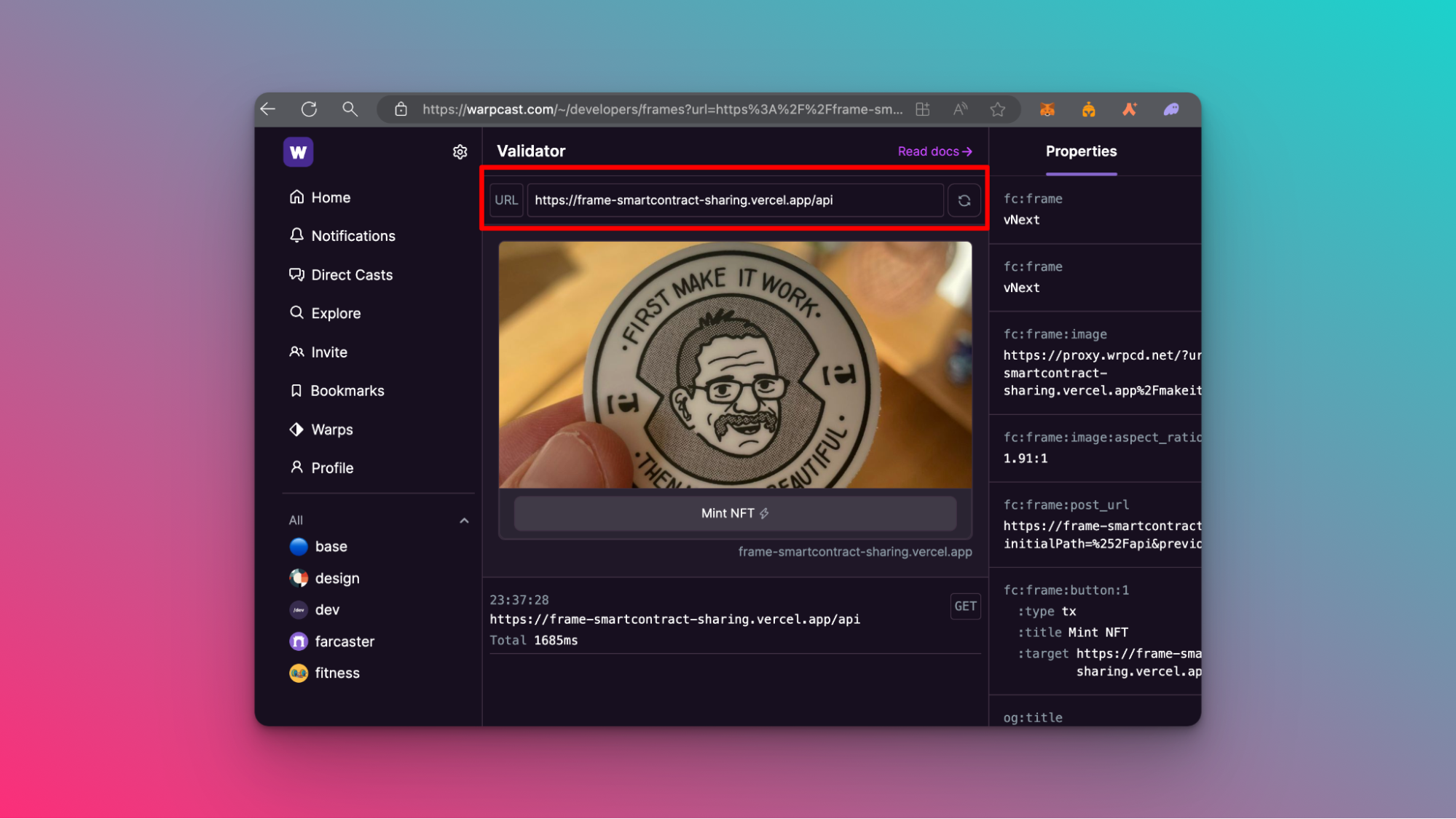1456x819 pixels.
Task: Click the Warpcast W logo
Action: click(299, 151)
